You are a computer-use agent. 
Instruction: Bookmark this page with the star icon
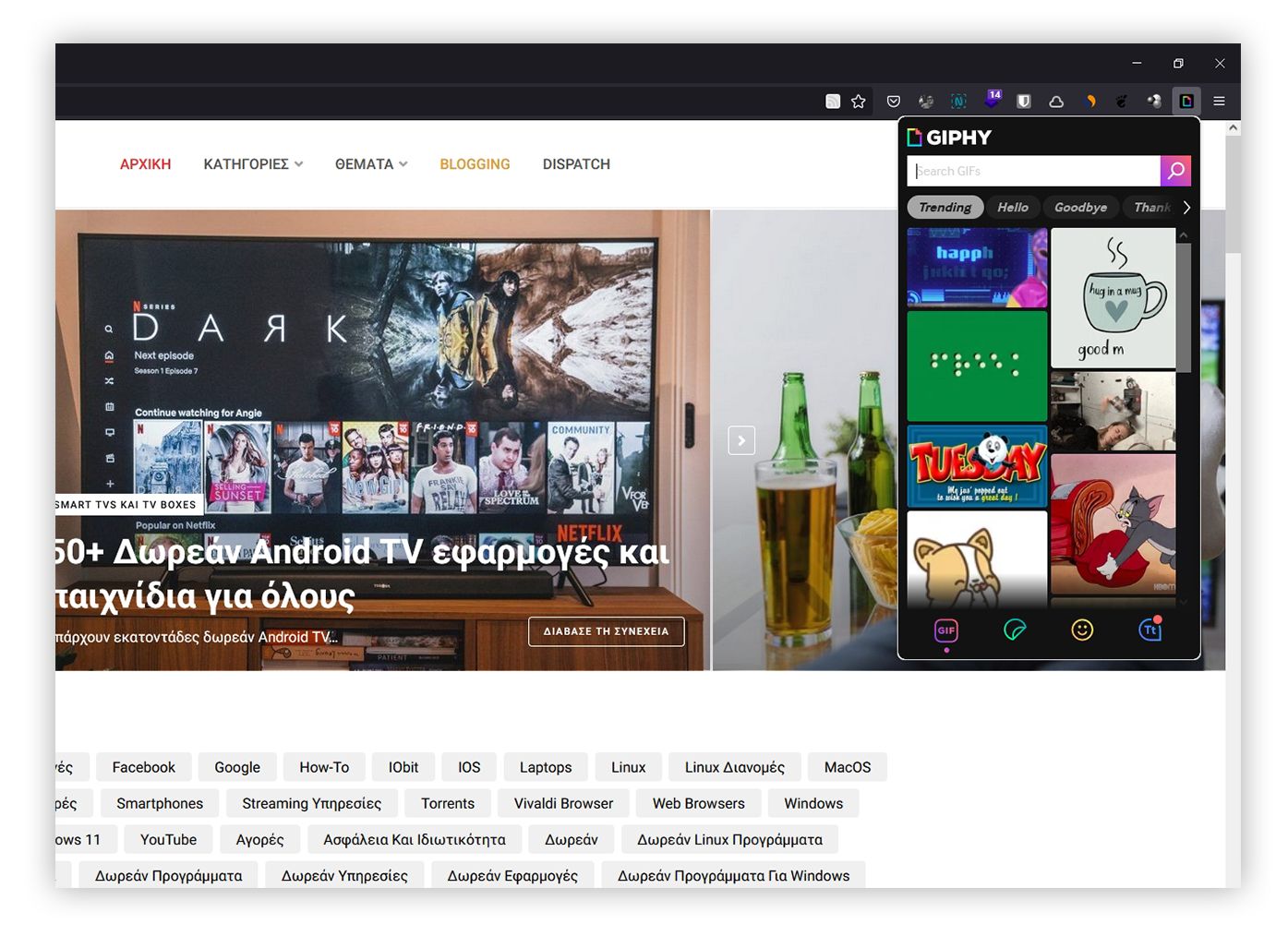point(859,102)
